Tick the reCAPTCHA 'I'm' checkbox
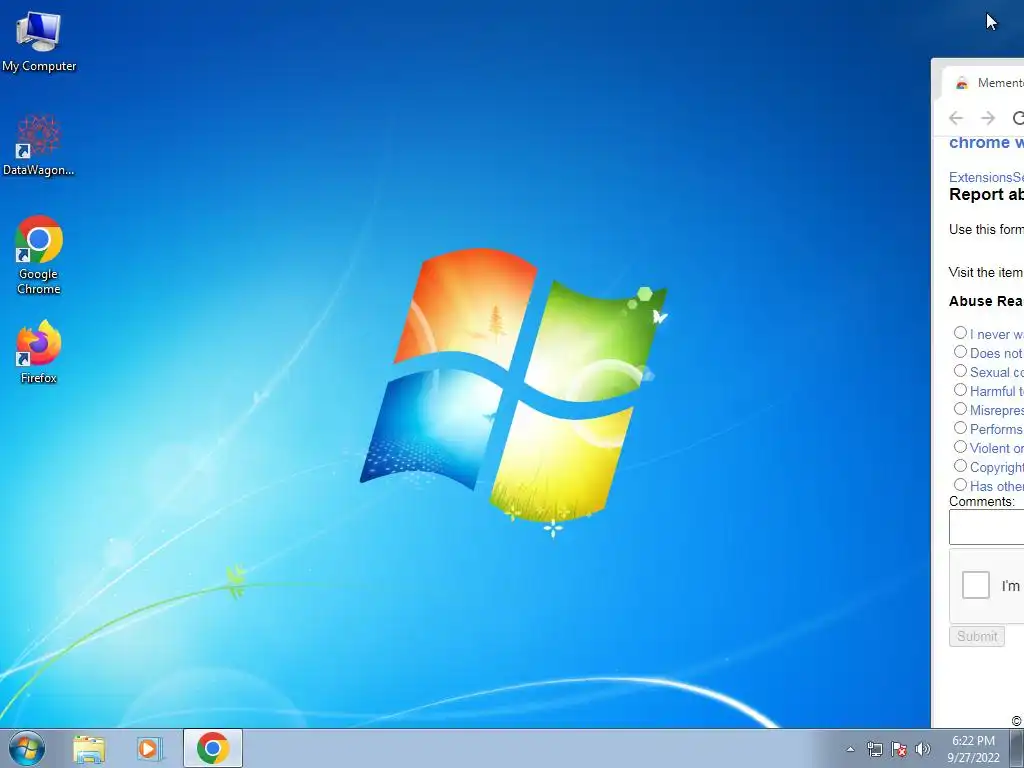The image size is (1024, 768). pos(976,585)
